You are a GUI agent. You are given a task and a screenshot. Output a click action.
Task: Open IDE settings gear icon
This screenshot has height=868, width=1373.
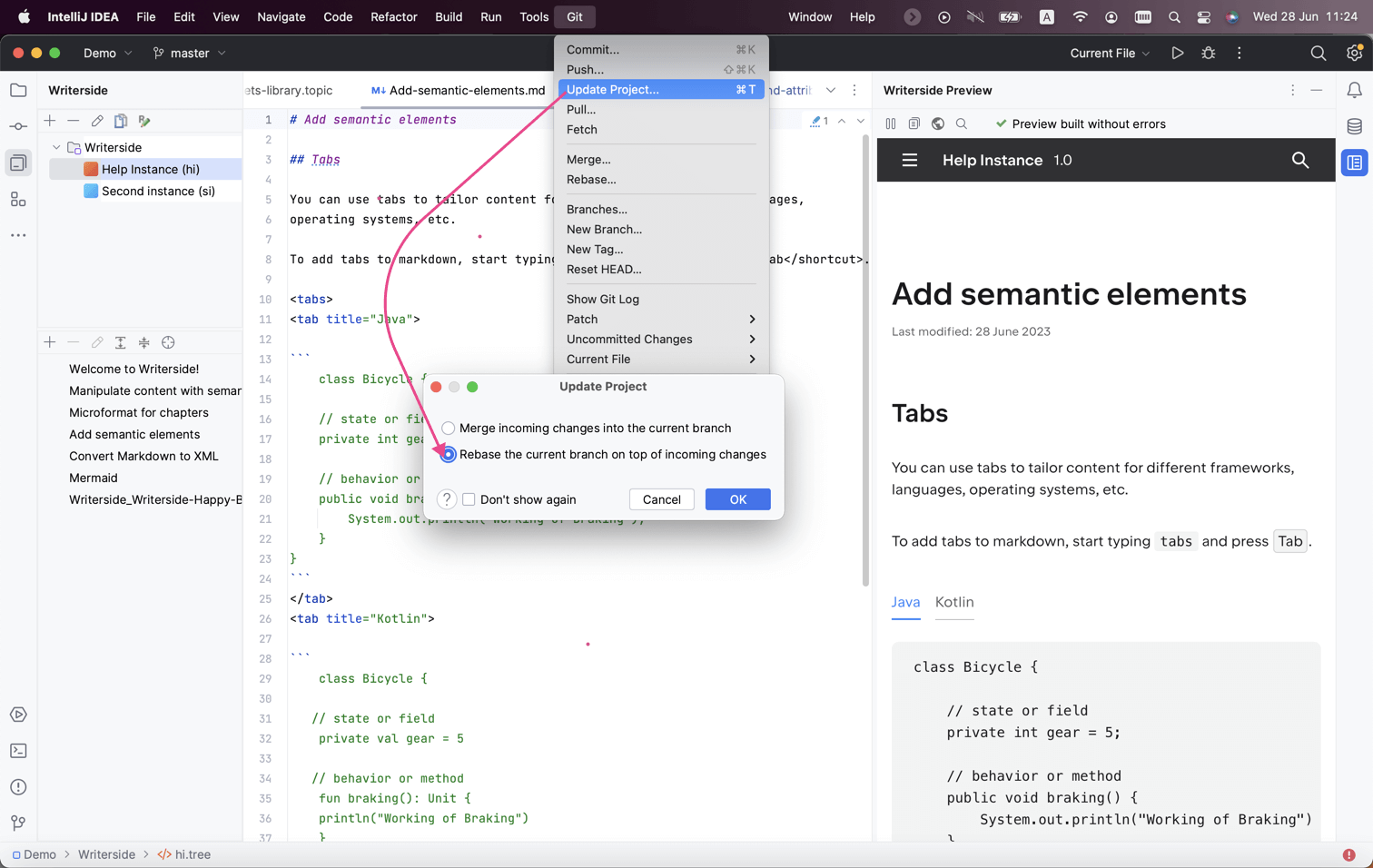1354,54
